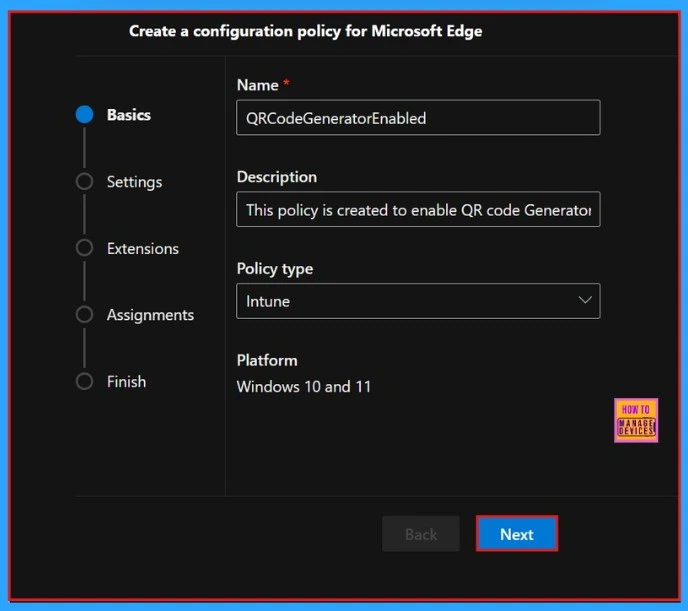The height and width of the screenshot is (611, 688).
Task: Go to the Settings step label
Action: (134, 182)
